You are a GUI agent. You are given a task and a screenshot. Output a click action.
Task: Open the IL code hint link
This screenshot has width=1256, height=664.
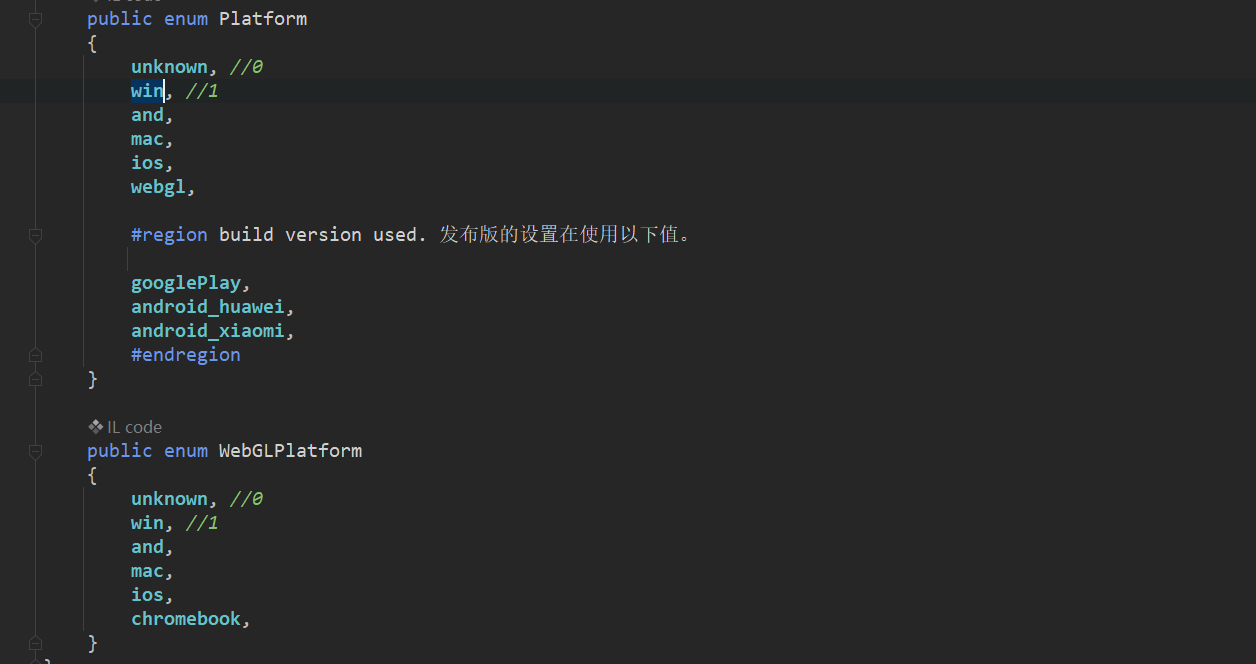coord(134,427)
